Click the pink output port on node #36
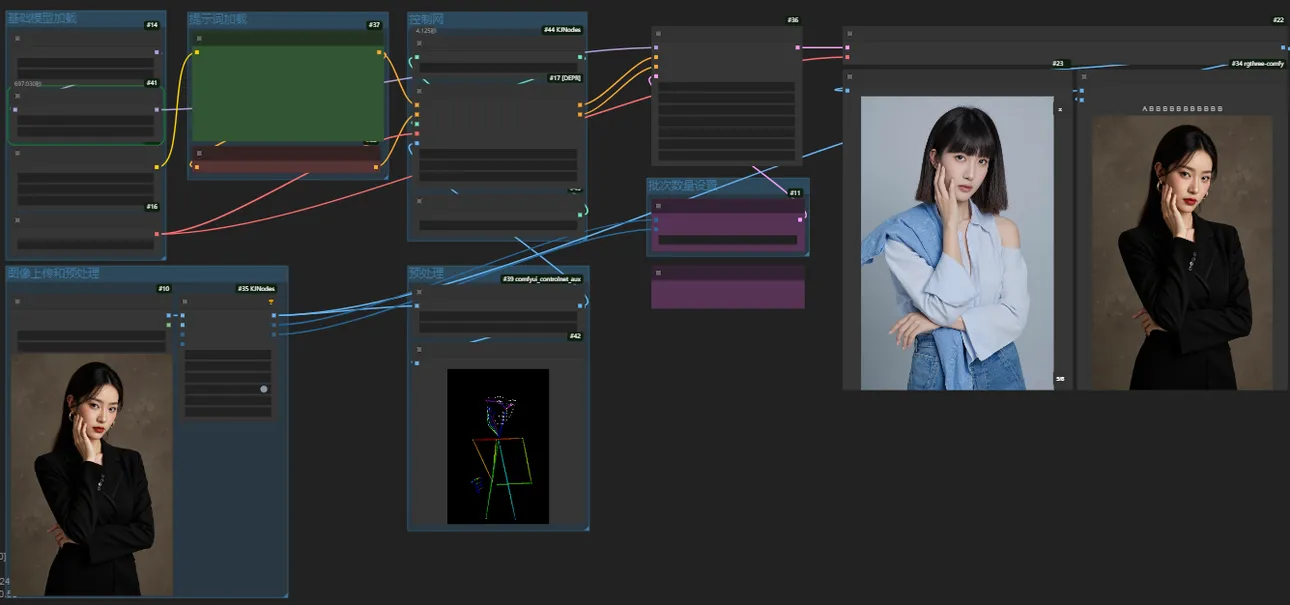This screenshot has height=605, width=1290. [798, 47]
